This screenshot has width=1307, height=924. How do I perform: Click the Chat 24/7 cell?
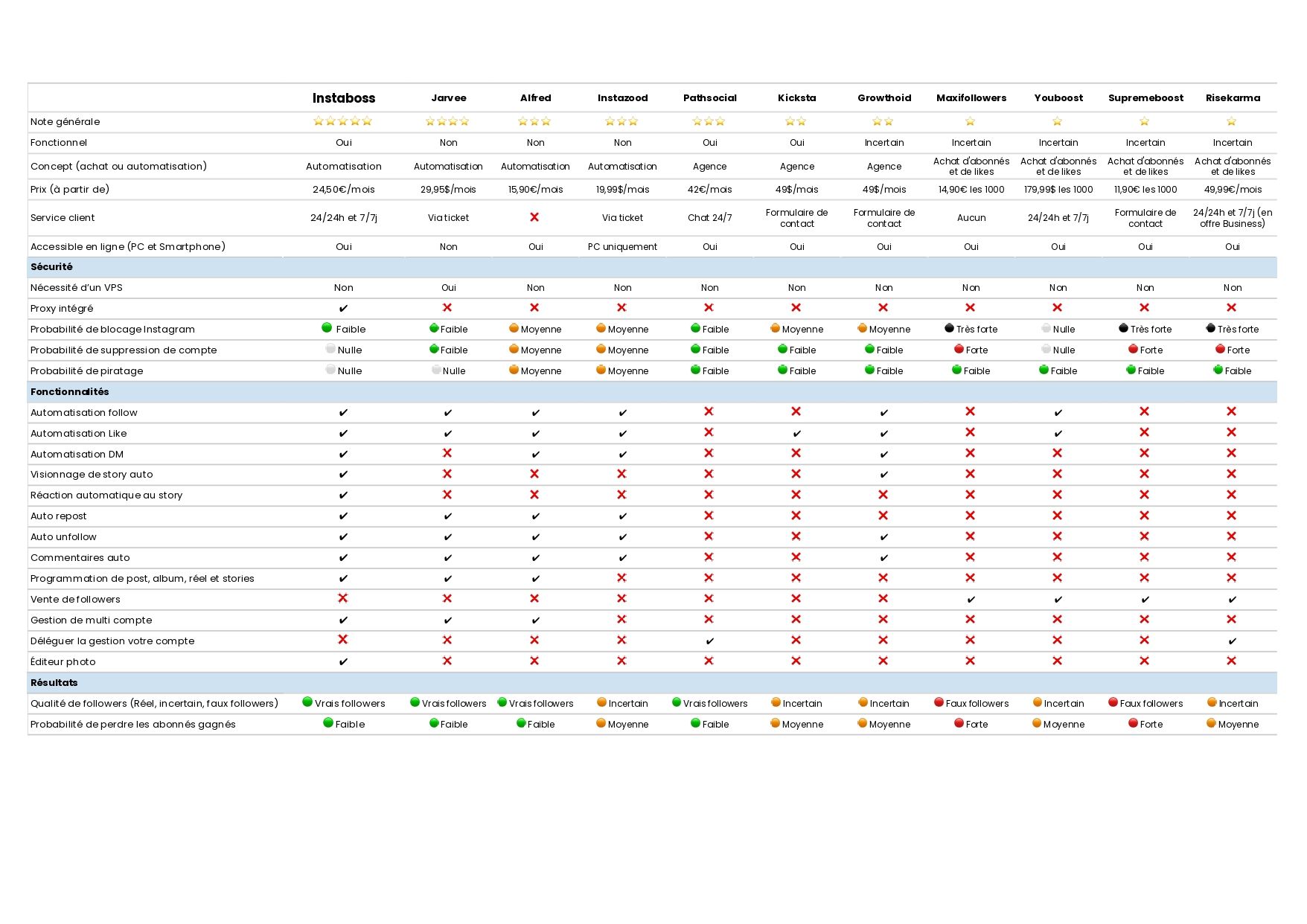point(710,218)
